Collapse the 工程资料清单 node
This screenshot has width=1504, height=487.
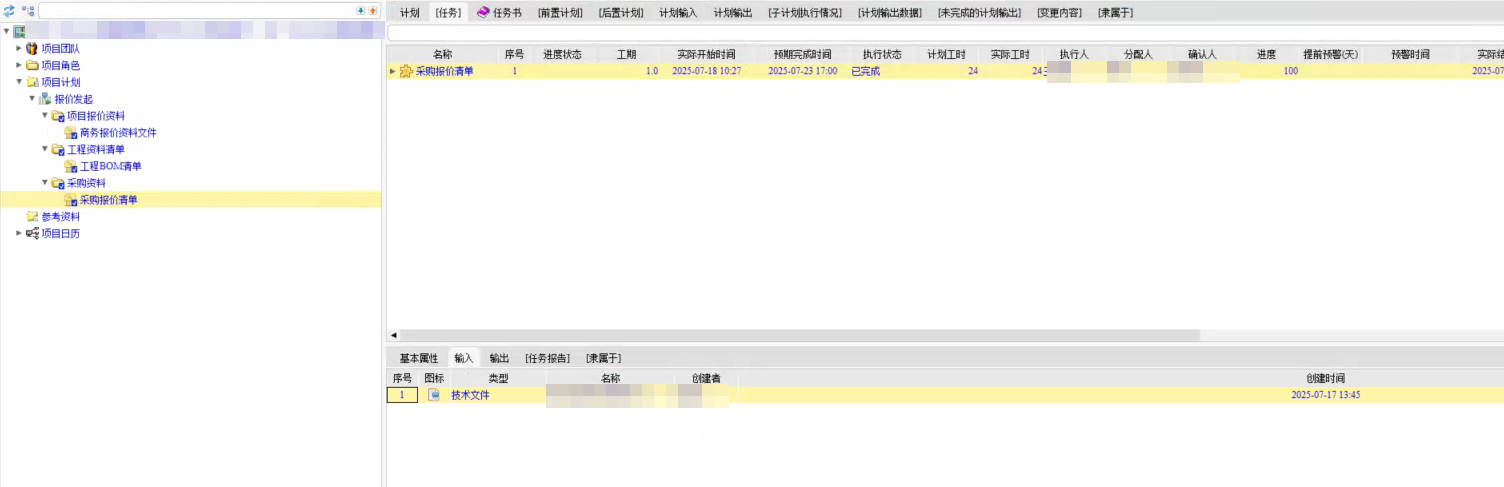click(x=45, y=150)
